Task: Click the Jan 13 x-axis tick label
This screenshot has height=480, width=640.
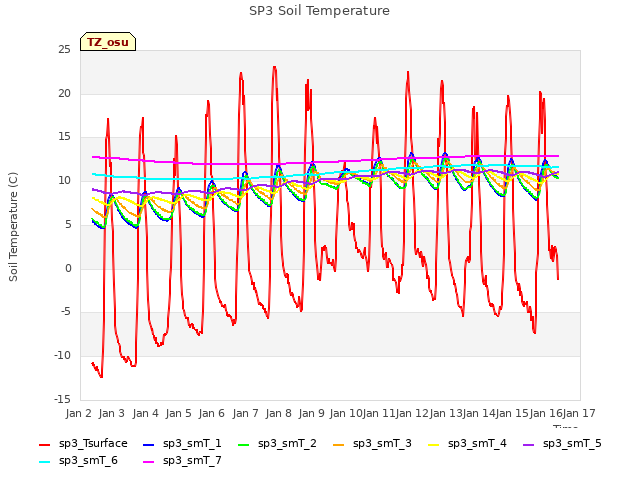Action: [446, 413]
